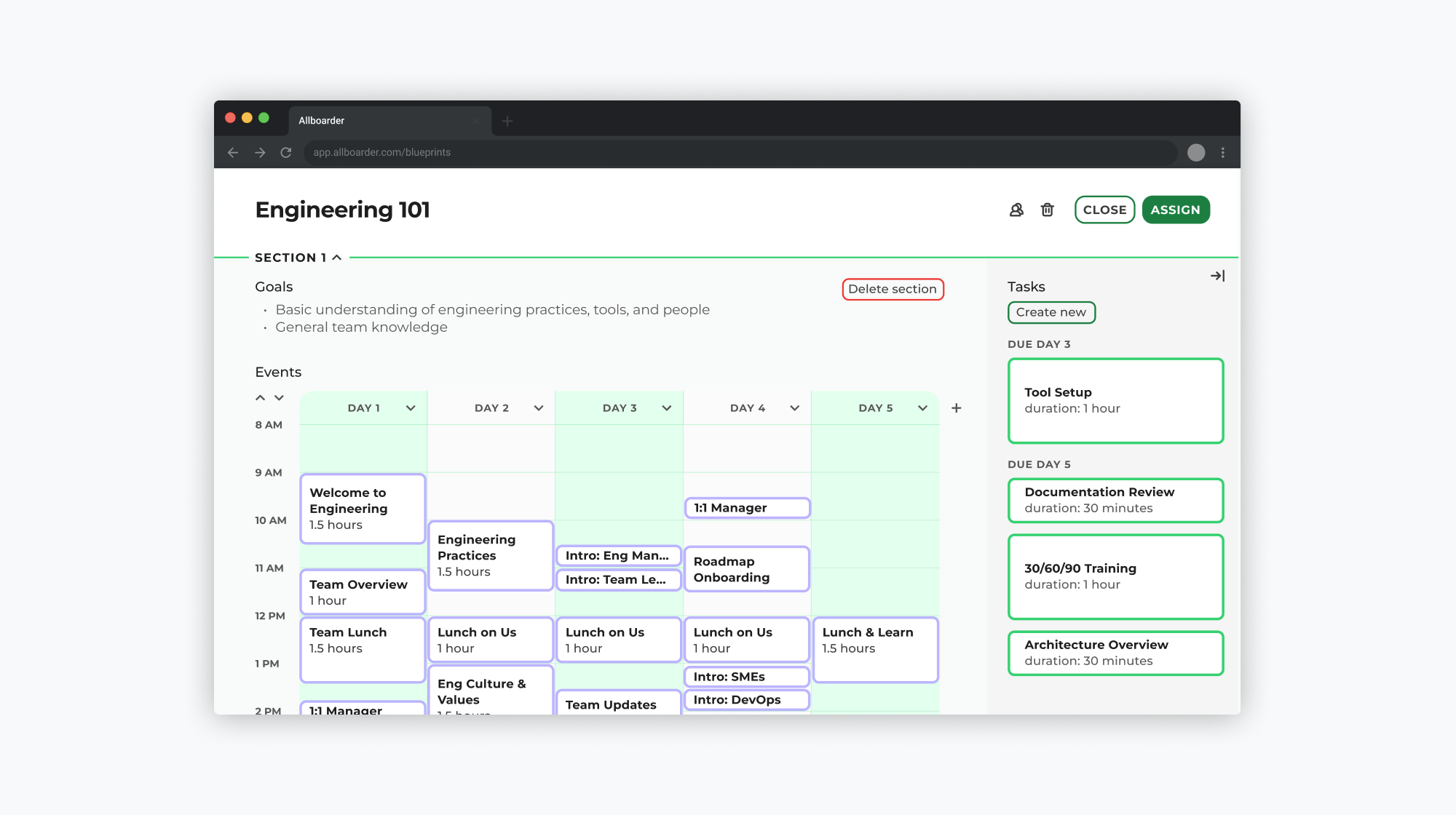Expand the DAY 3 column dropdown
Screen dimensions: 1456x815
point(666,408)
